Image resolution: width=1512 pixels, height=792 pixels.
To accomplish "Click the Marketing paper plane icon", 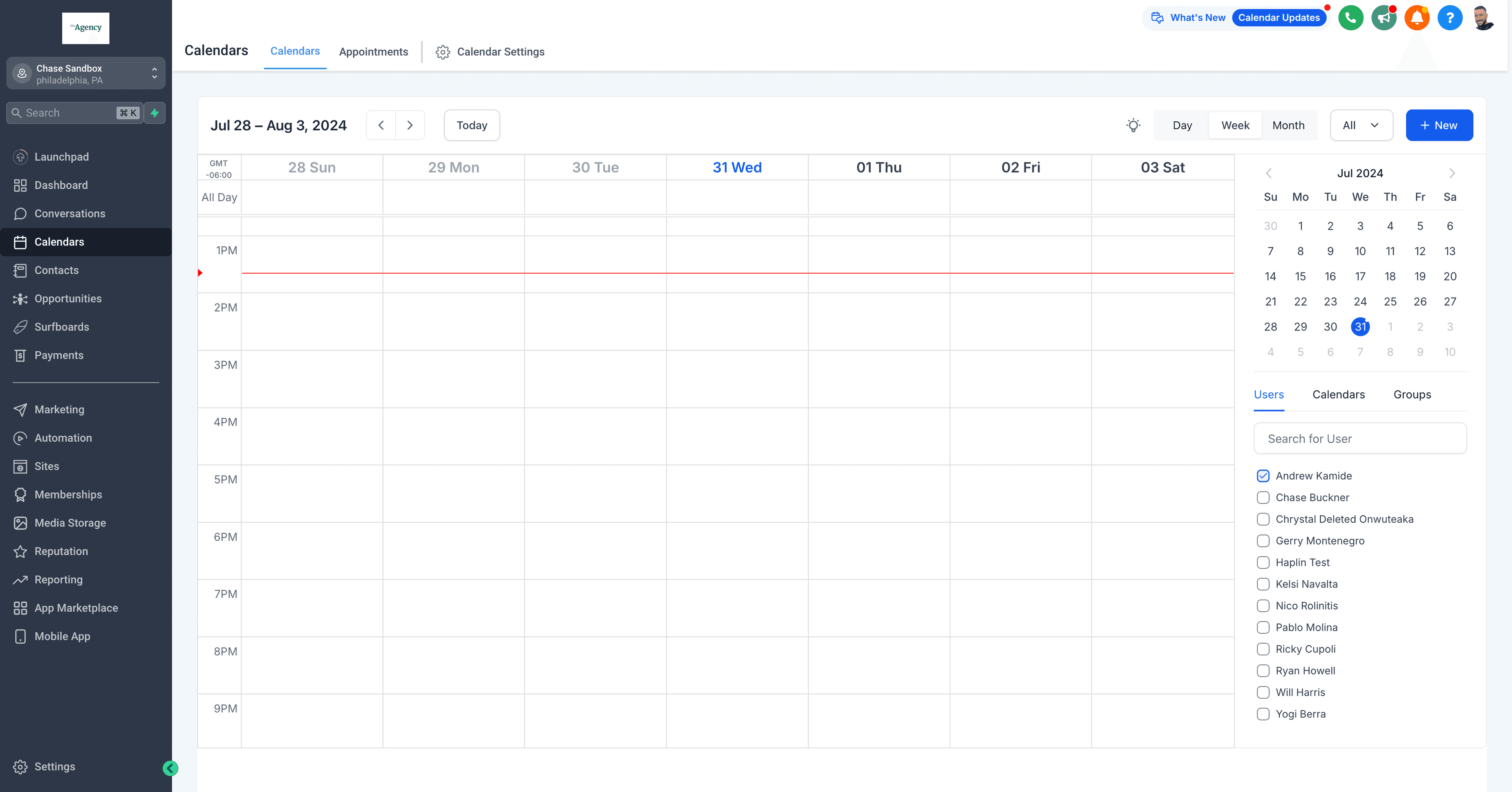I will (x=20, y=410).
